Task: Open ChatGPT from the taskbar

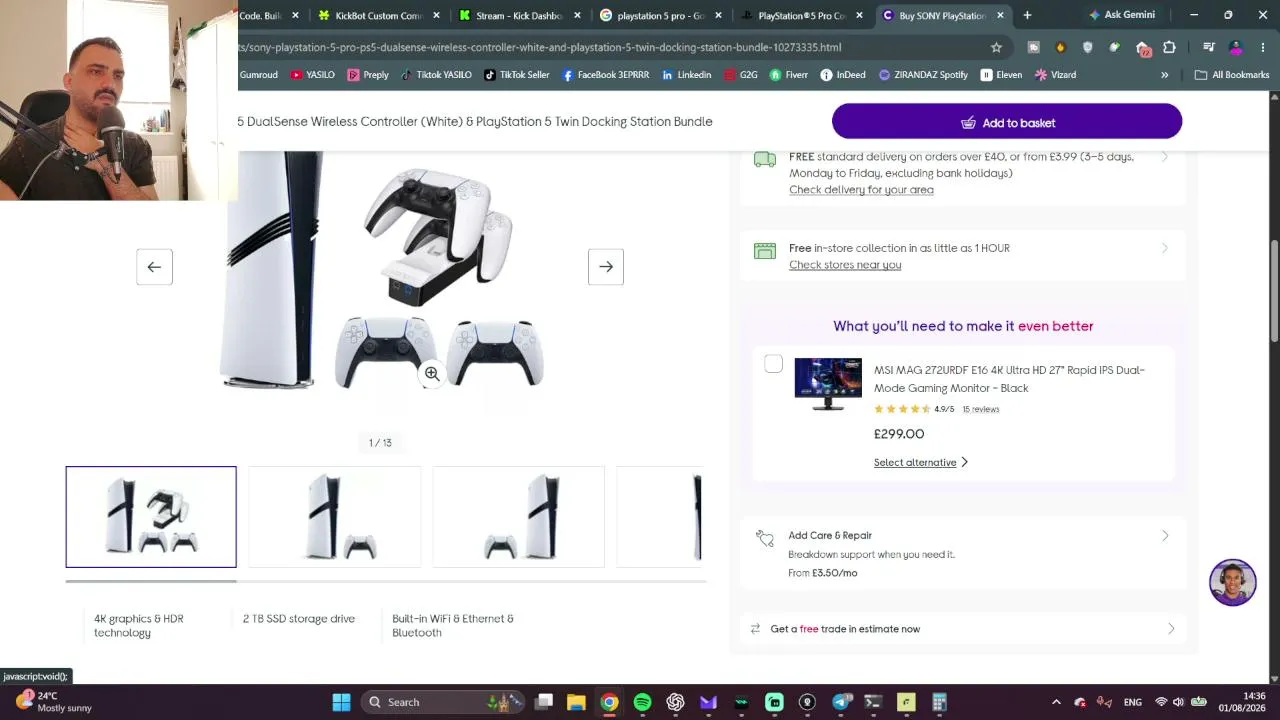Action: 675,702
